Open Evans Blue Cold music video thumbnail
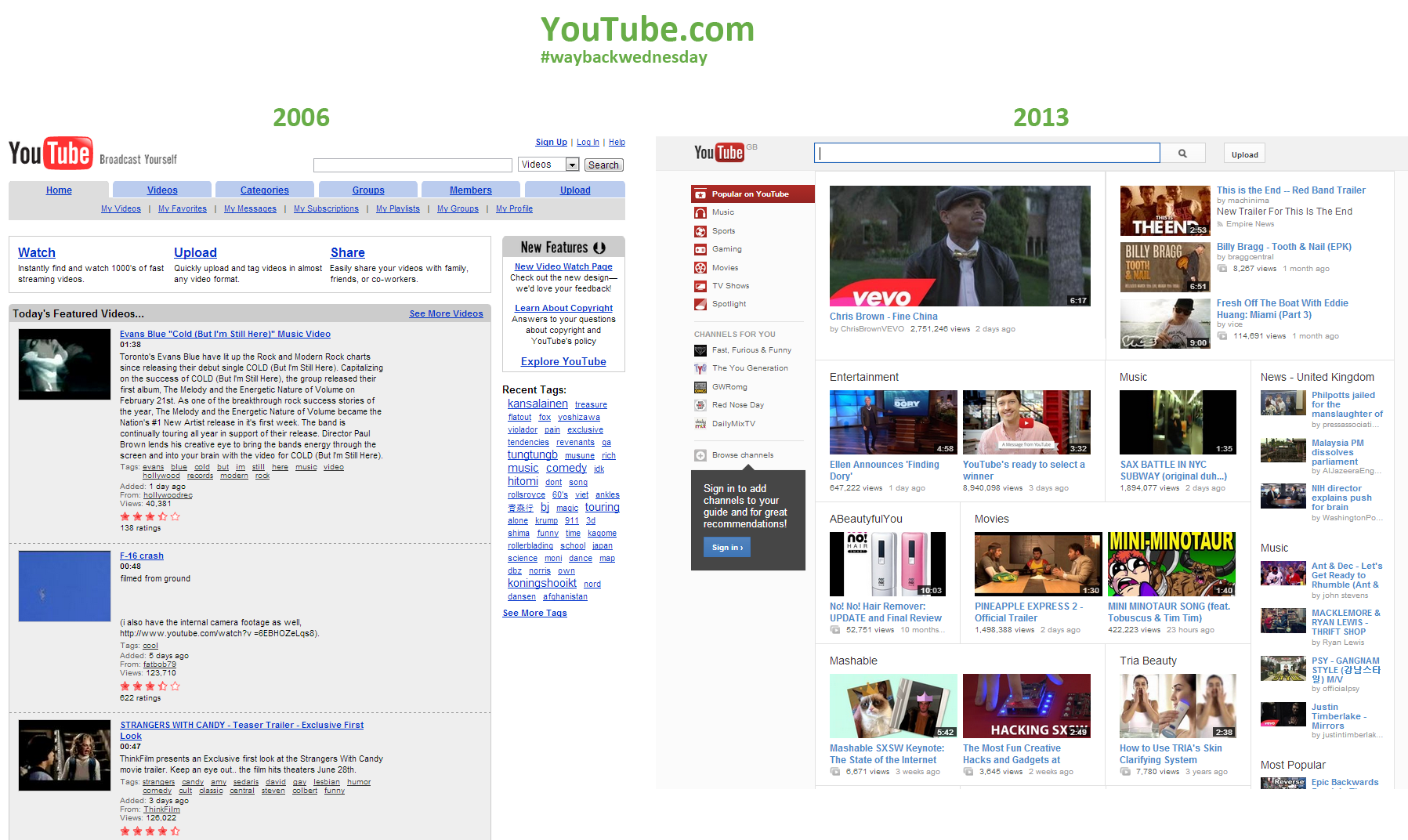Viewport: 1408px width, 840px height. 65,364
